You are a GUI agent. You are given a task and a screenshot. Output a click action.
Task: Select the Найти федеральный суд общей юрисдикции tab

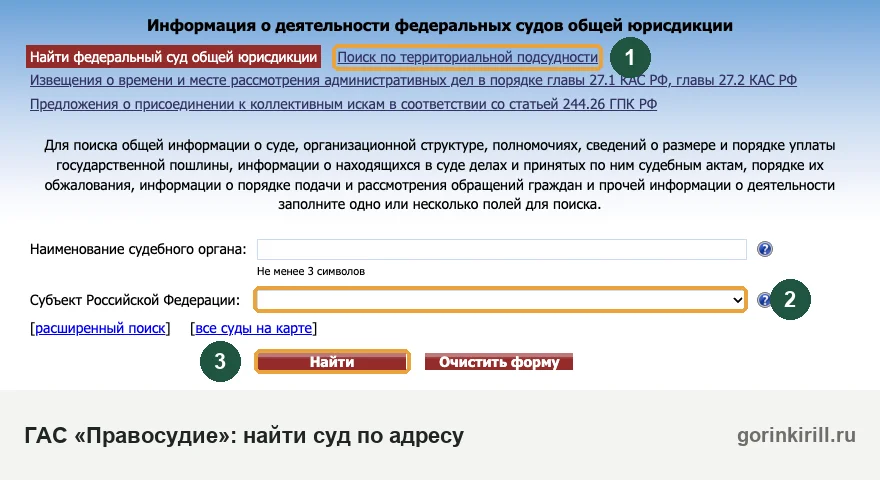pyautogui.click(x=173, y=57)
